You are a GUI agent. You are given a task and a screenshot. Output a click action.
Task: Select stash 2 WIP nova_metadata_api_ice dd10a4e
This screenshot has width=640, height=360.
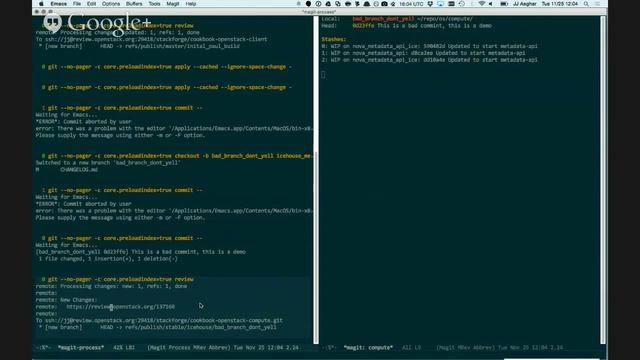click(429, 60)
